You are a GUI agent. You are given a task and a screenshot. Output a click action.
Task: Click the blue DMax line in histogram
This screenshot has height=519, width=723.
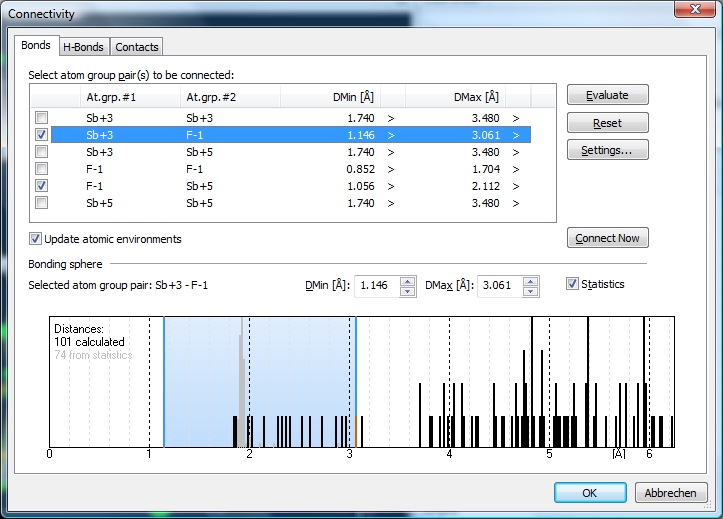(356, 380)
